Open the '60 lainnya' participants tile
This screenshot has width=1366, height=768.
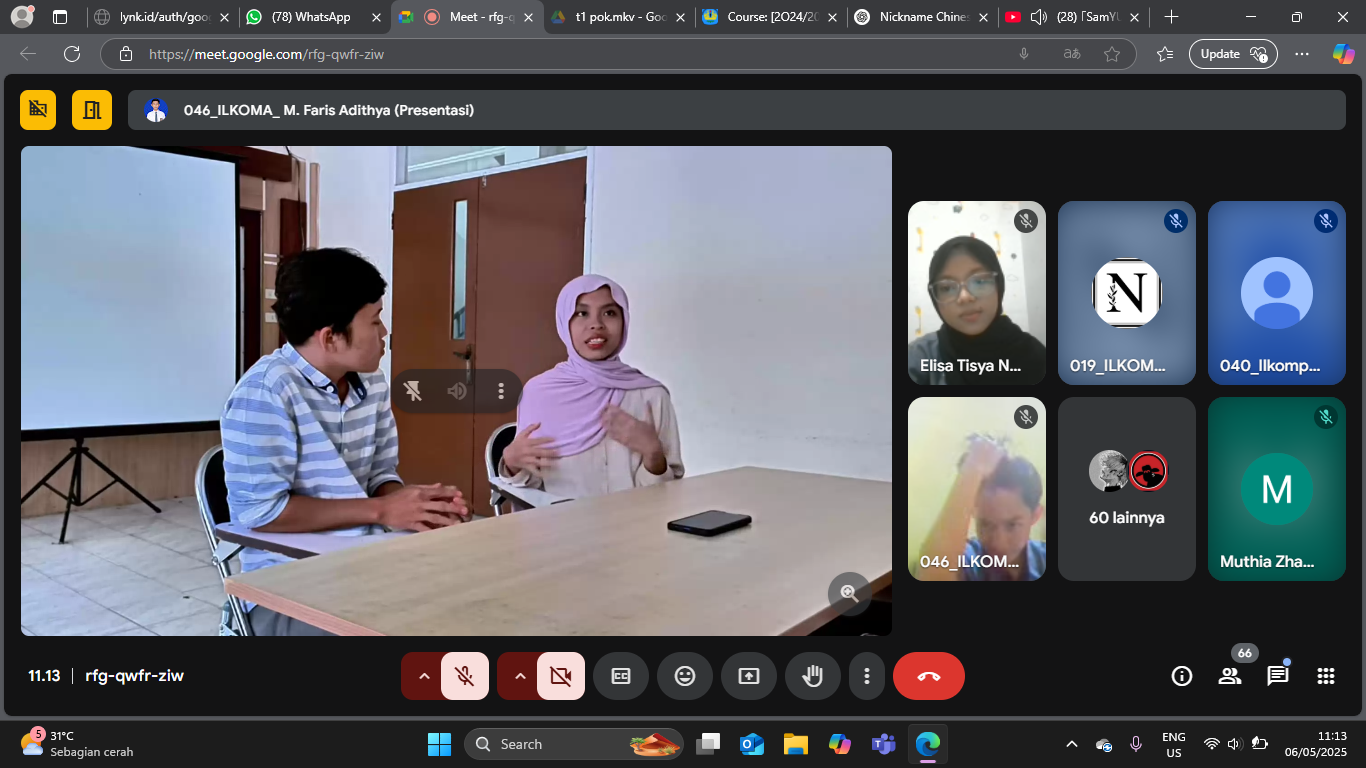[x=1126, y=489]
